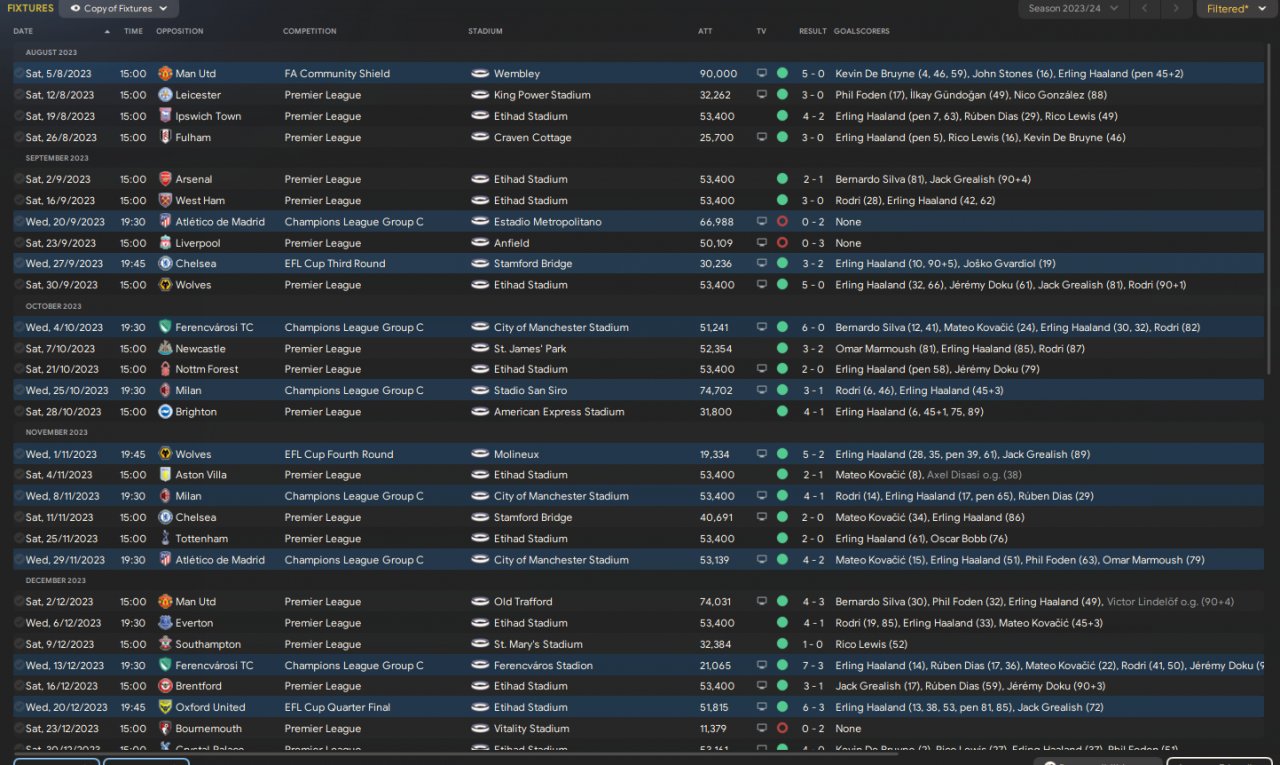The height and width of the screenshot is (765, 1280).
Task: Click the green win indicator for Arsenal match
Action: point(782,180)
